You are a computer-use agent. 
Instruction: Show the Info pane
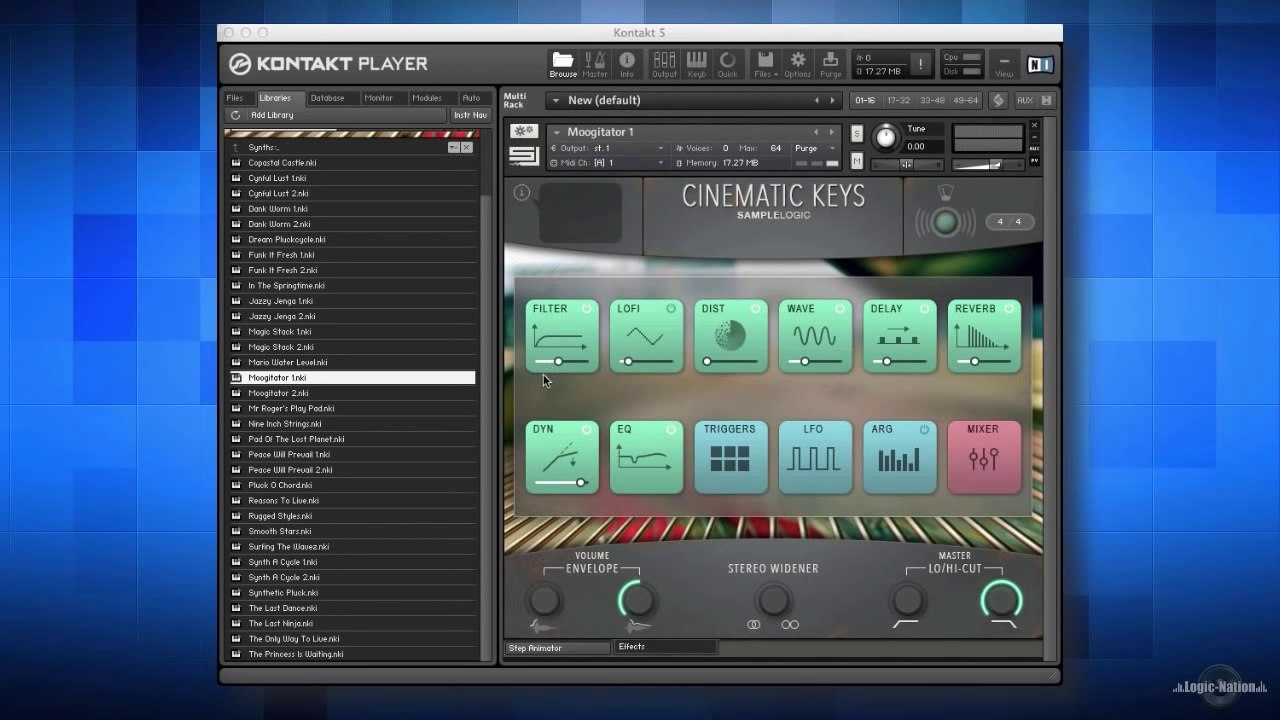coord(627,64)
